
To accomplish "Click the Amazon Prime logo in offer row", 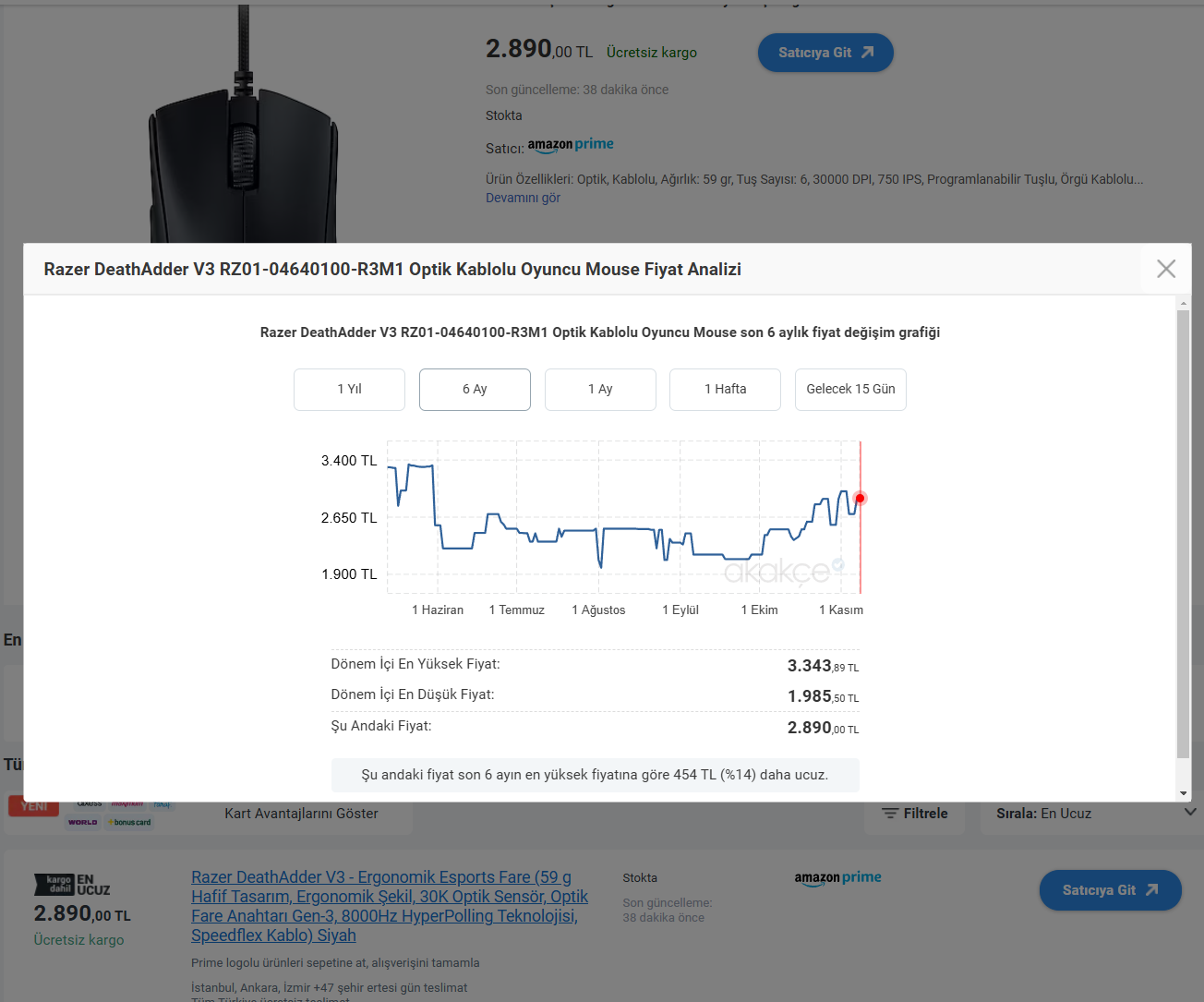I will click(x=837, y=878).
